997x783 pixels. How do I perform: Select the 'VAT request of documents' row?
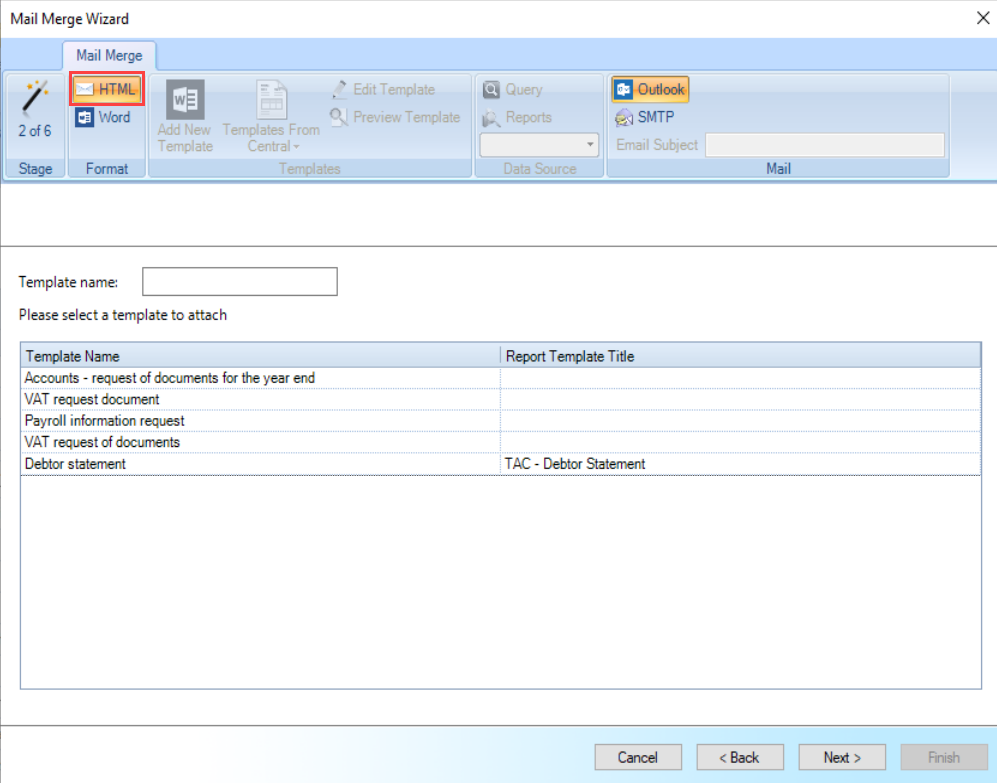point(500,442)
